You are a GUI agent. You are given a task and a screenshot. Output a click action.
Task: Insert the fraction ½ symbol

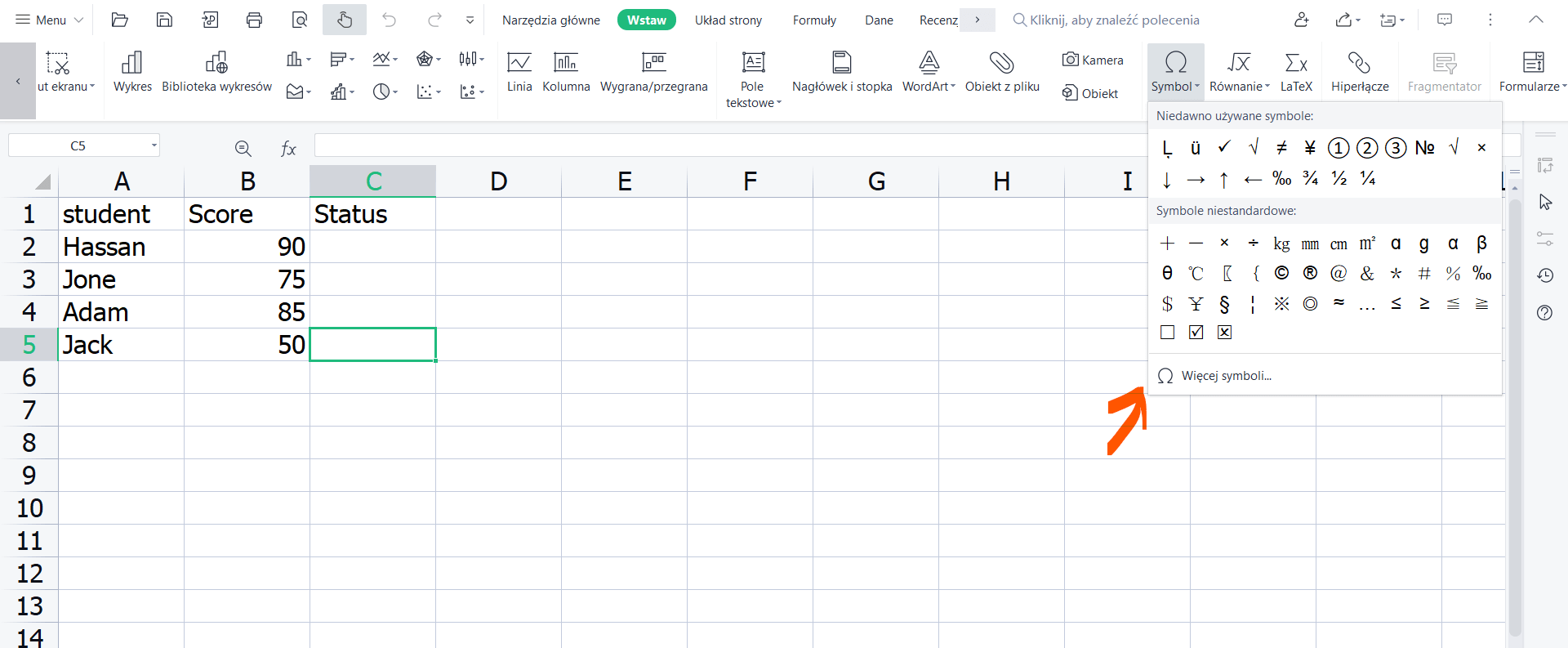pos(1339,178)
